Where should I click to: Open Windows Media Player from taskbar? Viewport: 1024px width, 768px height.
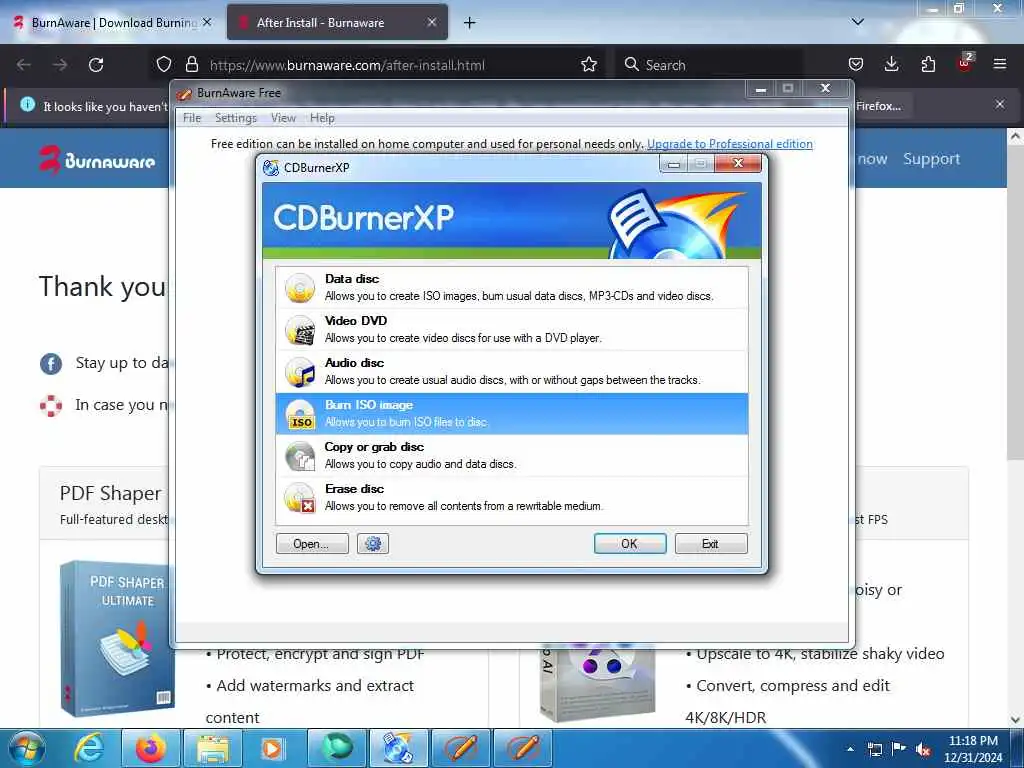272,748
